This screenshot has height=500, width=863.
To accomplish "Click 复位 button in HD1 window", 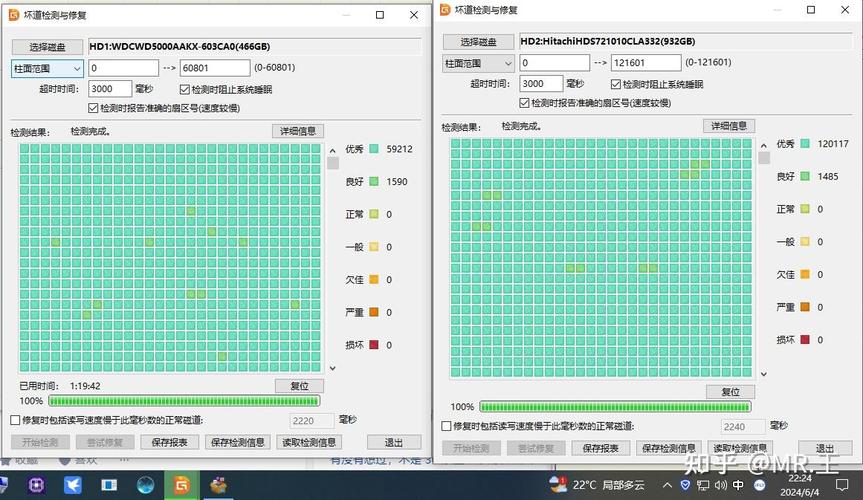I will (299, 386).
